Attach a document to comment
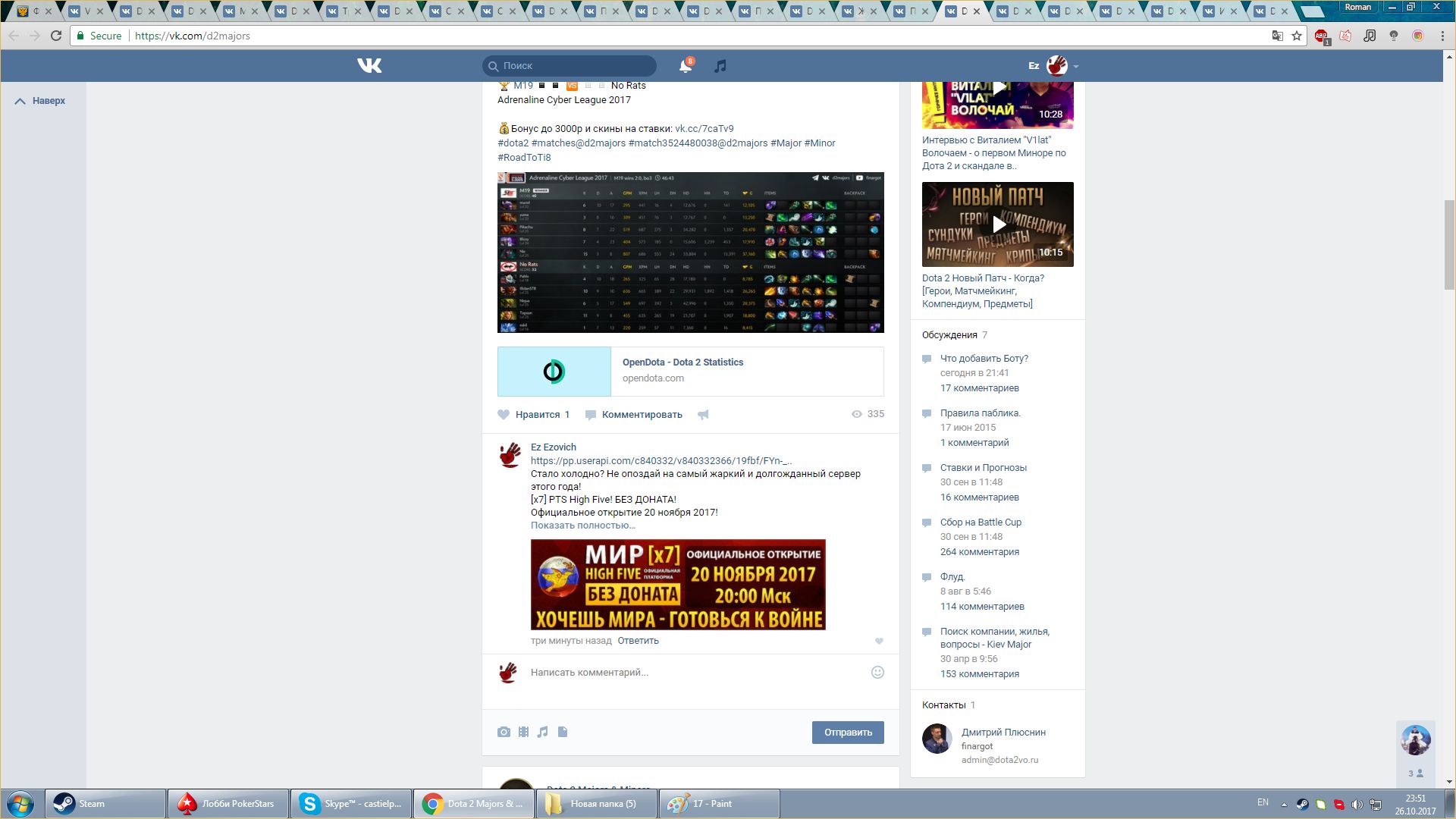The image size is (1456, 819). point(563,732)
